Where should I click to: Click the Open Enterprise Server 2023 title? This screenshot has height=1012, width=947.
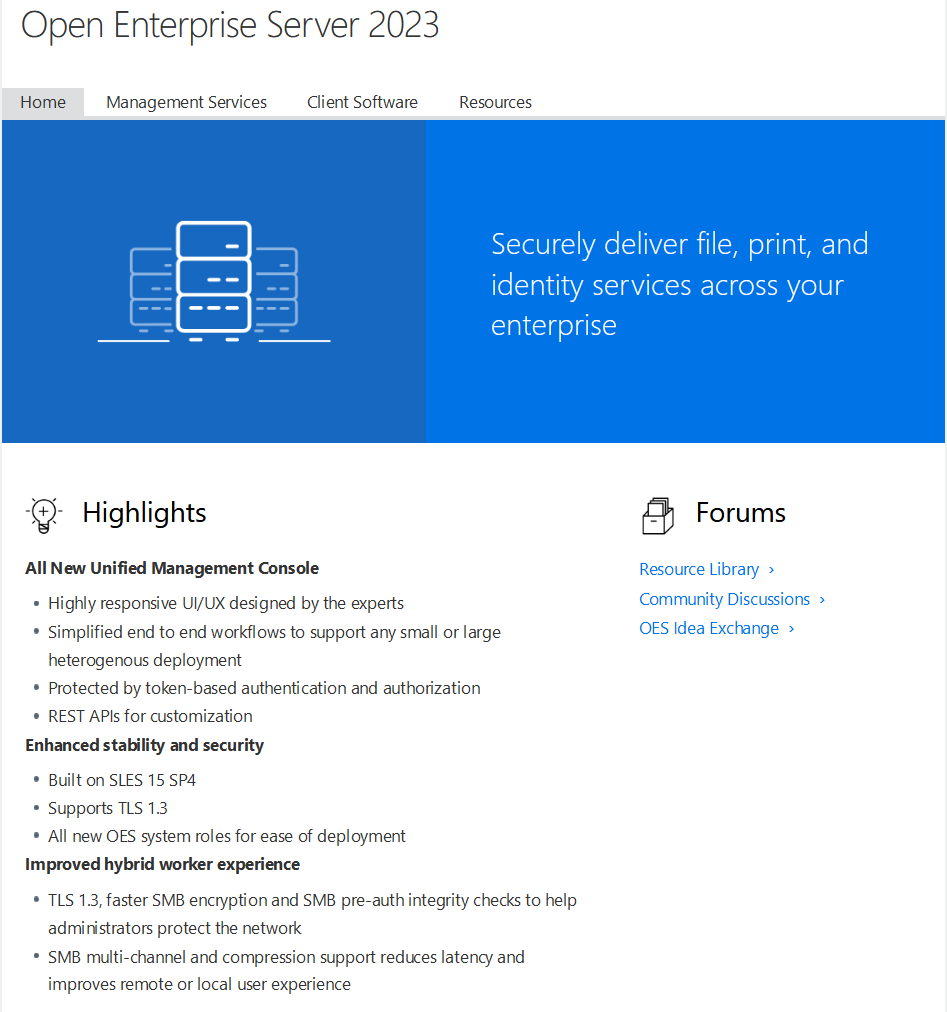pyautogui.click(x=230, y=26)
